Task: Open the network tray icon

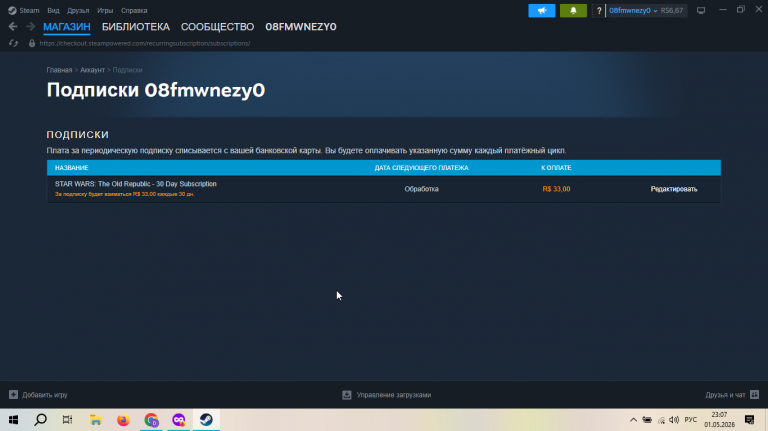Action: point(661,420)
